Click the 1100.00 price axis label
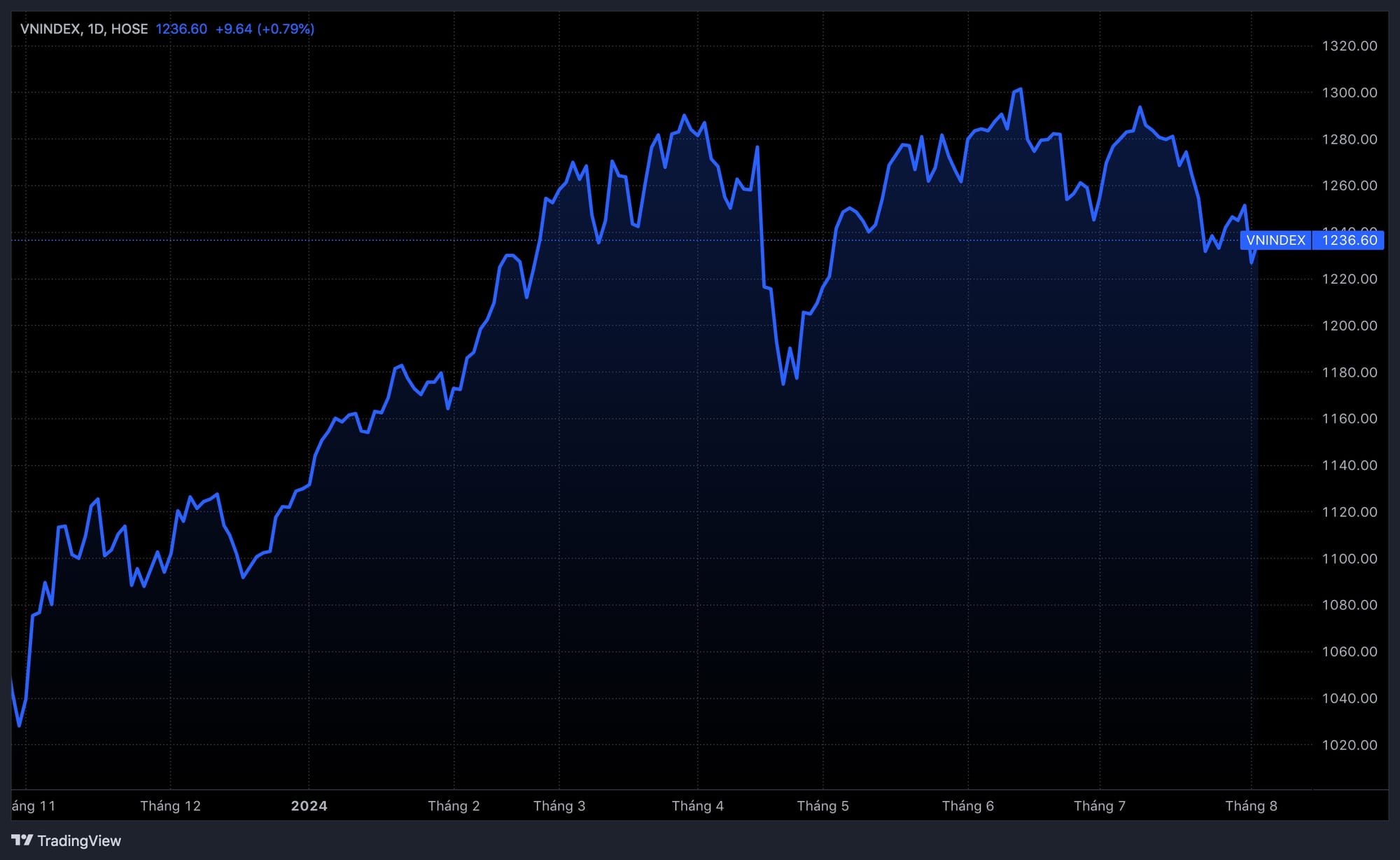 [x=1349, y=559]
